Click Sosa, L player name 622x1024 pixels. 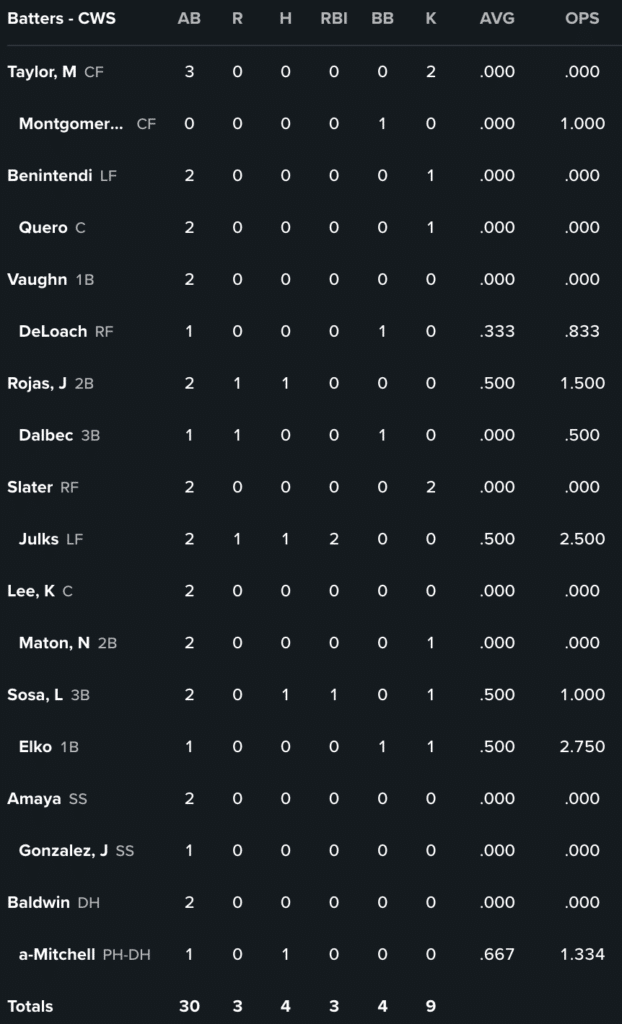click(x=35, y=695)
